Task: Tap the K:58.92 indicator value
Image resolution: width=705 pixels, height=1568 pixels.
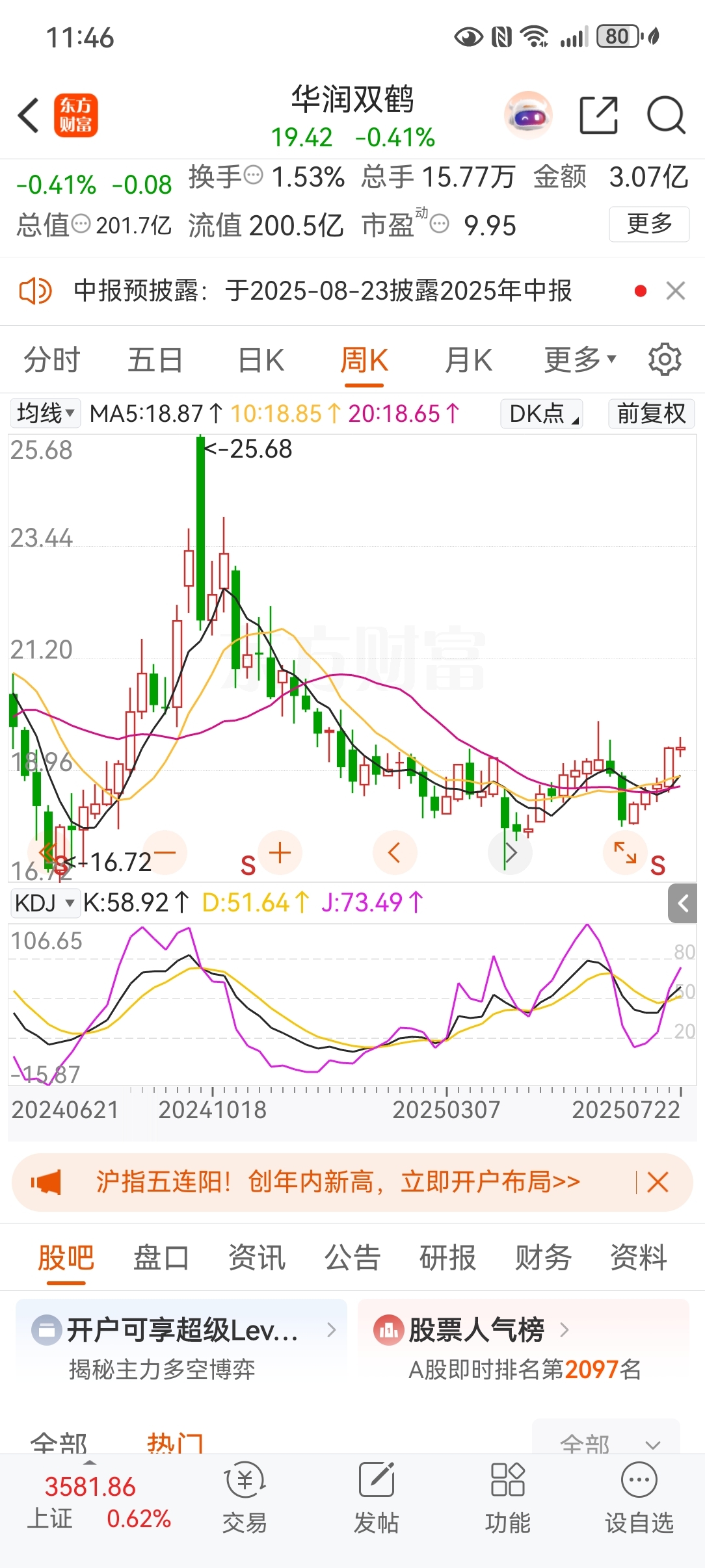Action: [x=136, y=903]
